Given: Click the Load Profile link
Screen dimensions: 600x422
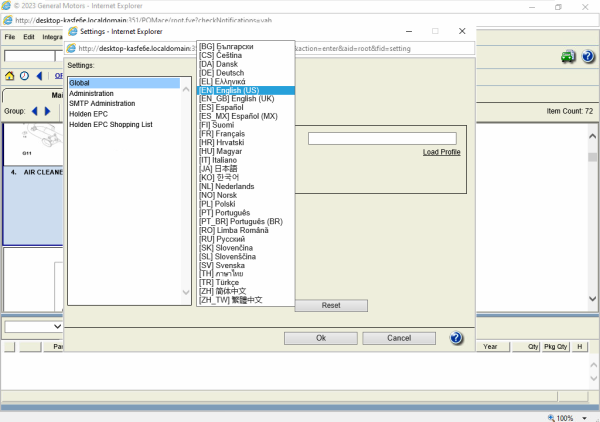Looking at the screenshot, I should pyautogui.click(x=441, y=152).
